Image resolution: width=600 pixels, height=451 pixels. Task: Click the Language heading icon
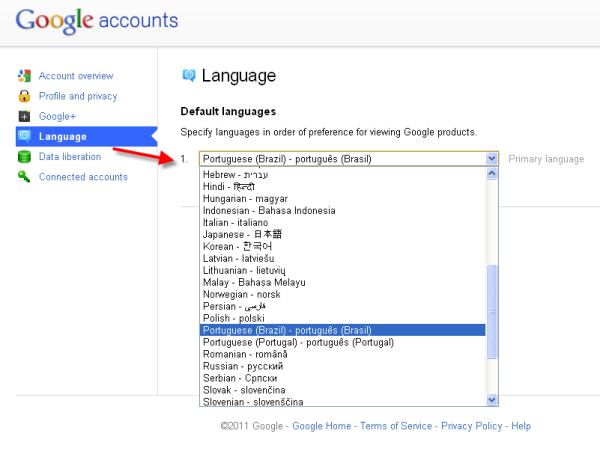(188, 76)
